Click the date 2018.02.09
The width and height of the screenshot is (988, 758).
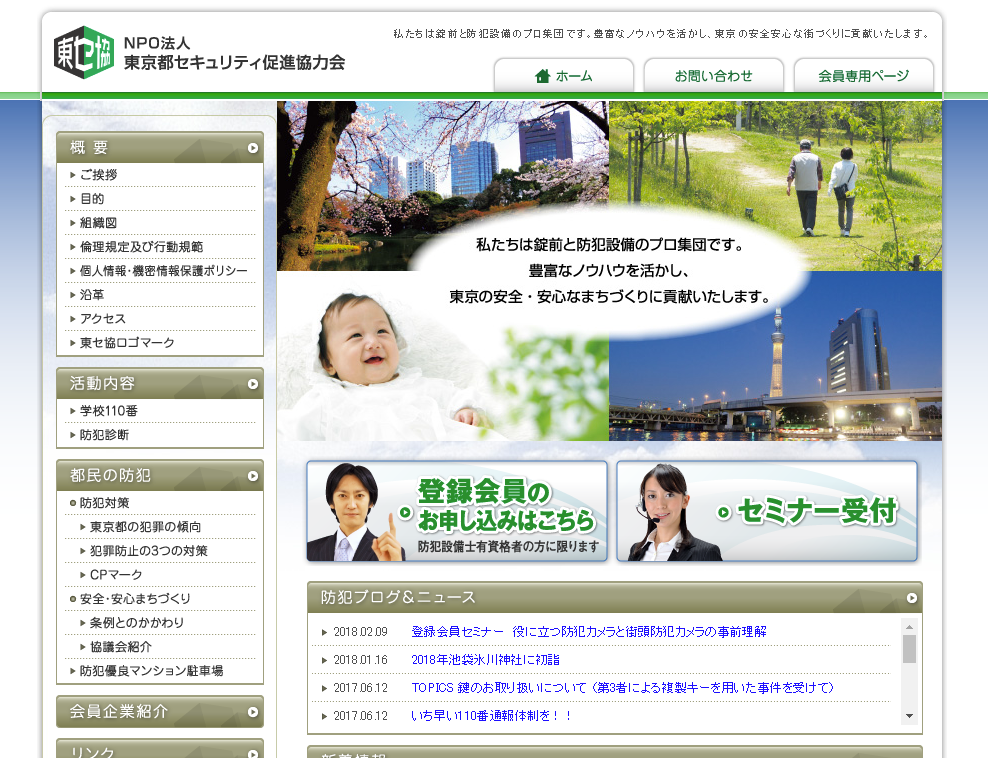tap(360, 631)
